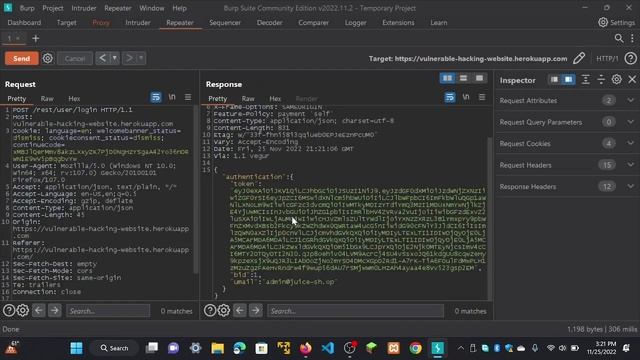The height and width of the screenshot is (360, 640).
Task: Select Raw view in Request panel
Action: pos(47,99)
